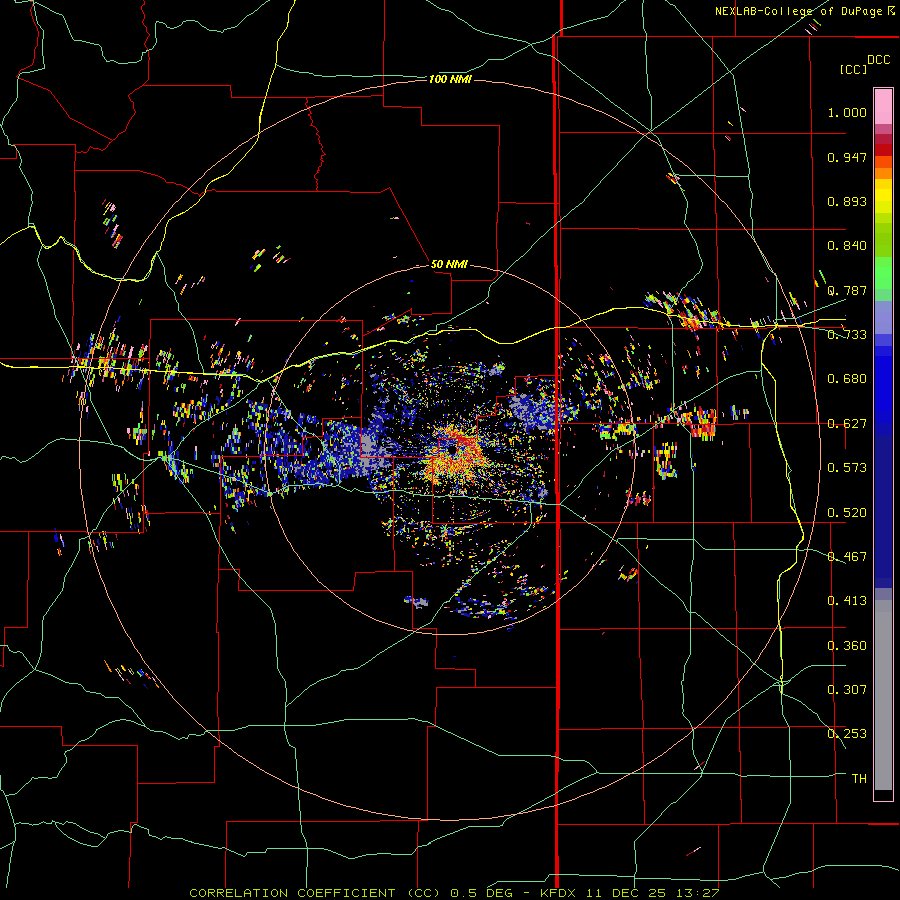900x900 pixels.
Task: Select the 0.840 scale value
Action: click(847, 246)
